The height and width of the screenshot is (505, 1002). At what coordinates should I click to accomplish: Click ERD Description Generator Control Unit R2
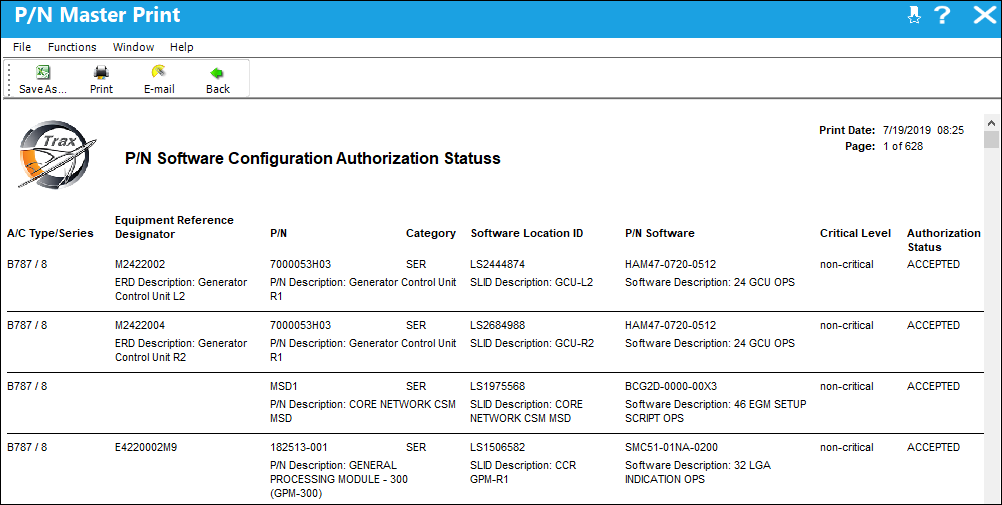181,350
